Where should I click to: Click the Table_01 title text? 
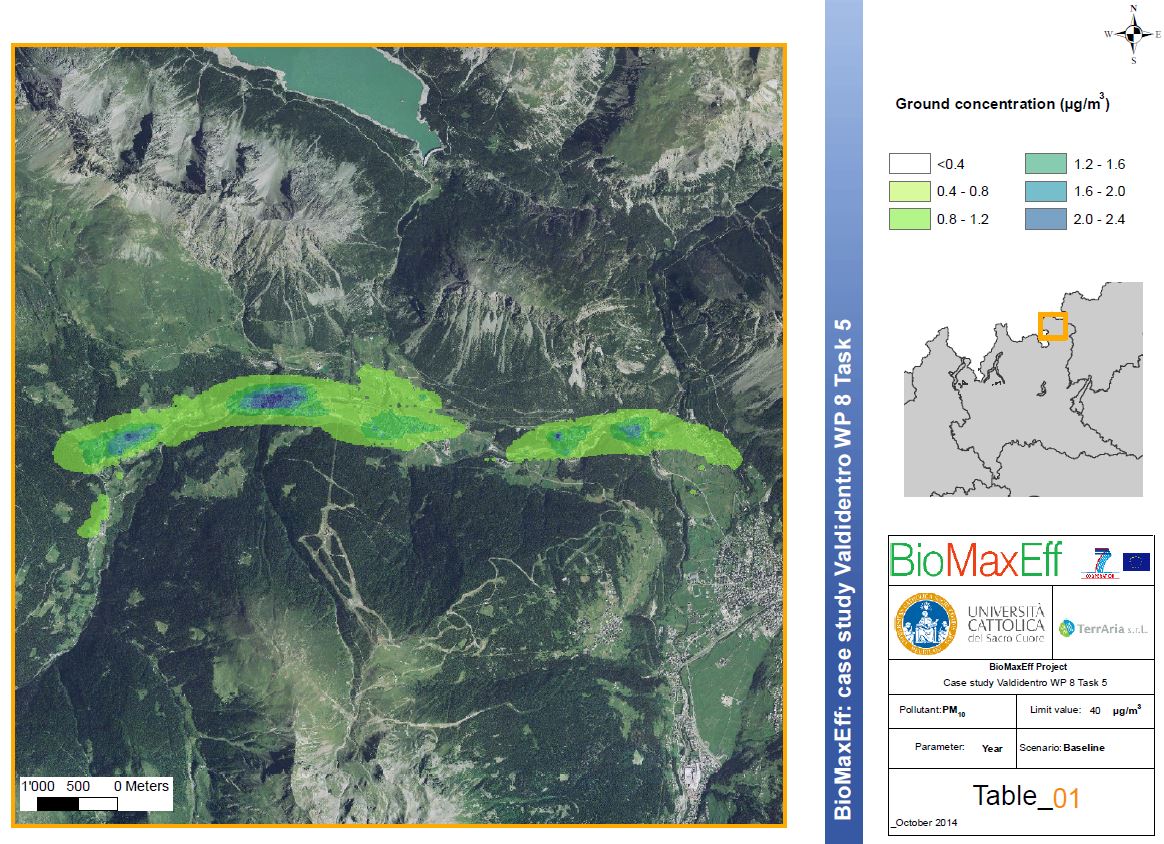[x=1026, y=796]
